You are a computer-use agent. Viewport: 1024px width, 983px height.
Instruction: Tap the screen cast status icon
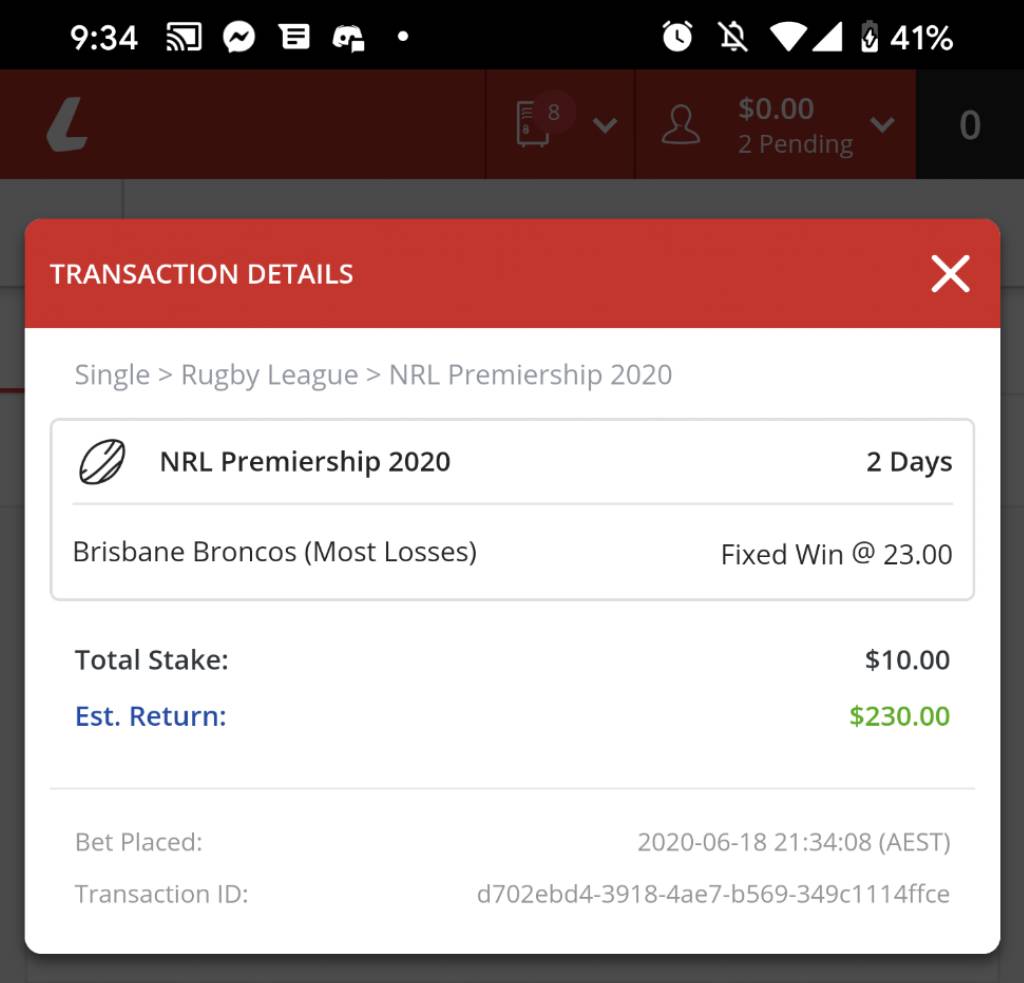coord(184,37)
